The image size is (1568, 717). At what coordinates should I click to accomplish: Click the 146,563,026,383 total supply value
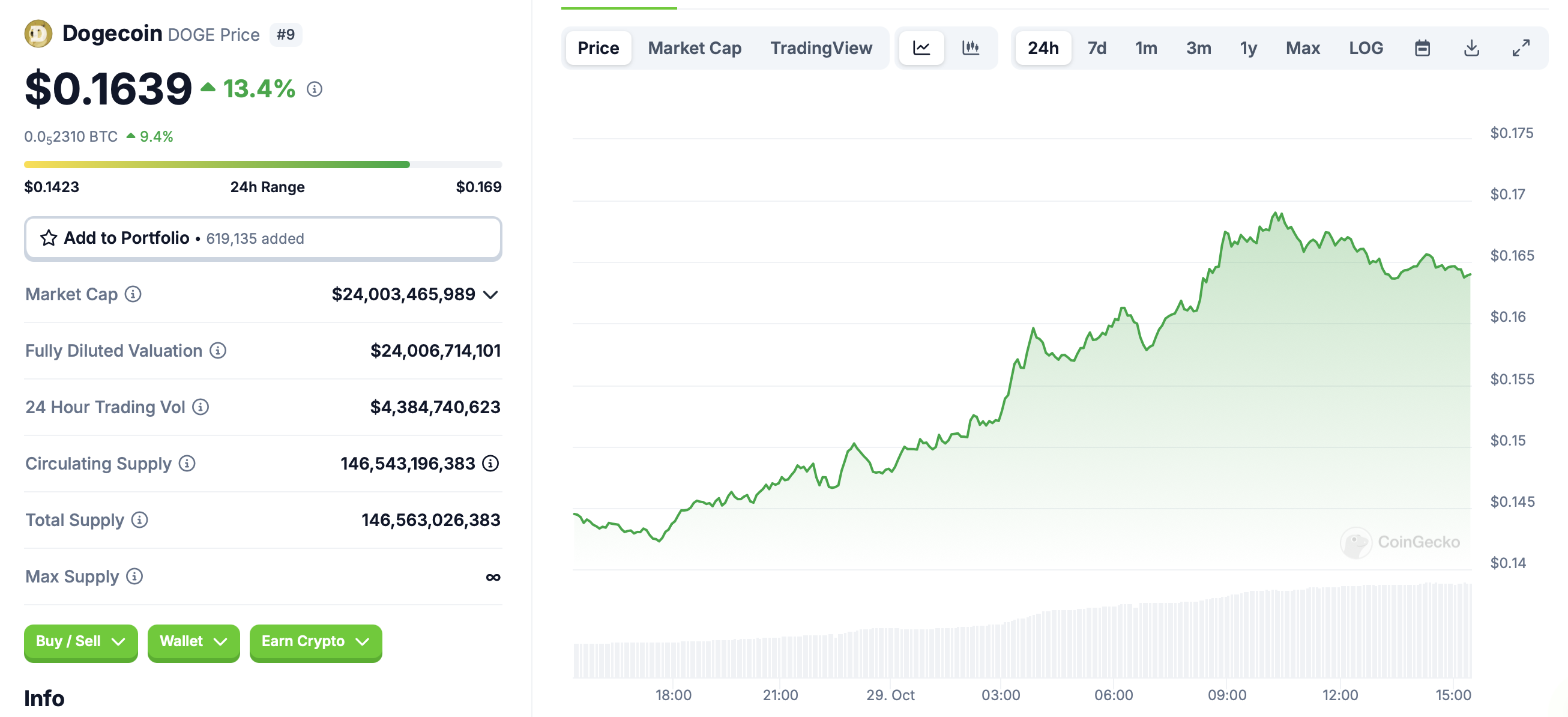(x=431, y=520)
